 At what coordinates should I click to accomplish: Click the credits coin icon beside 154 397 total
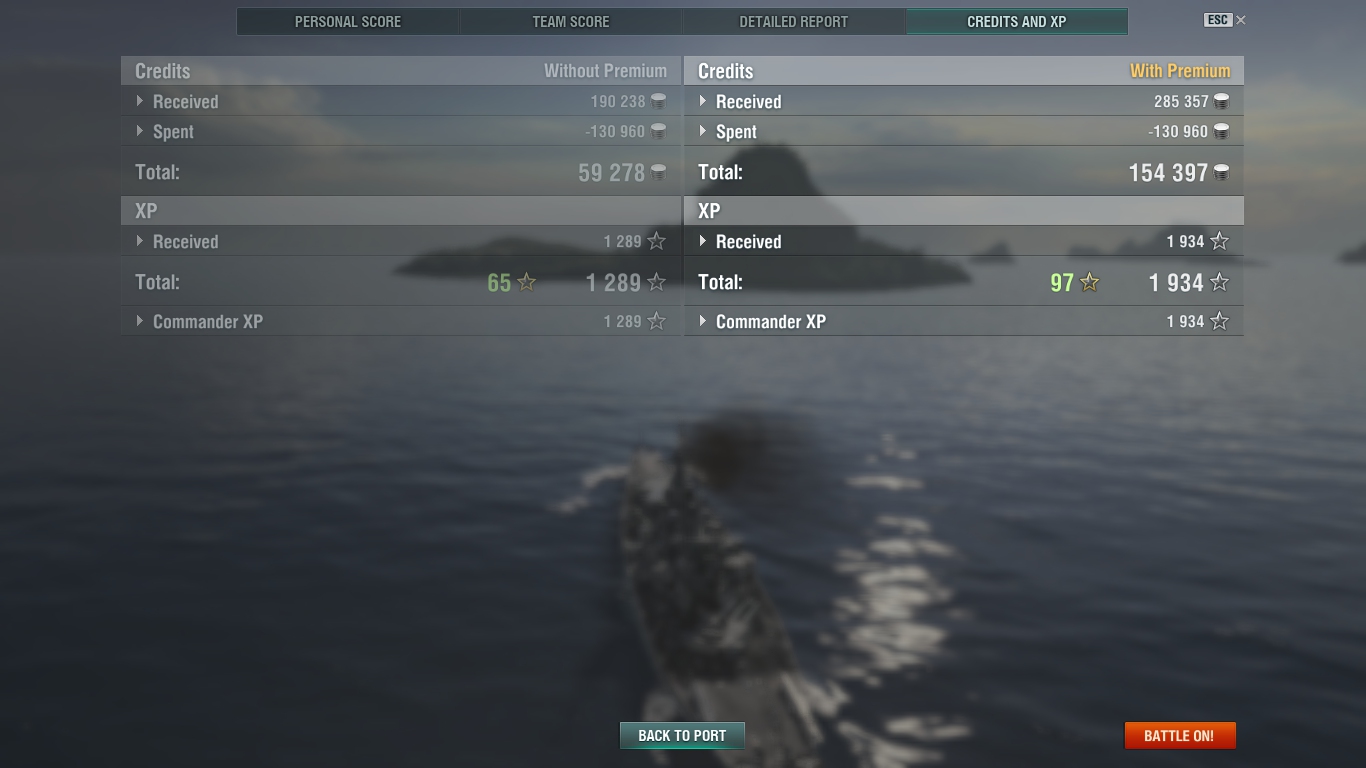tap(1221, 173)
